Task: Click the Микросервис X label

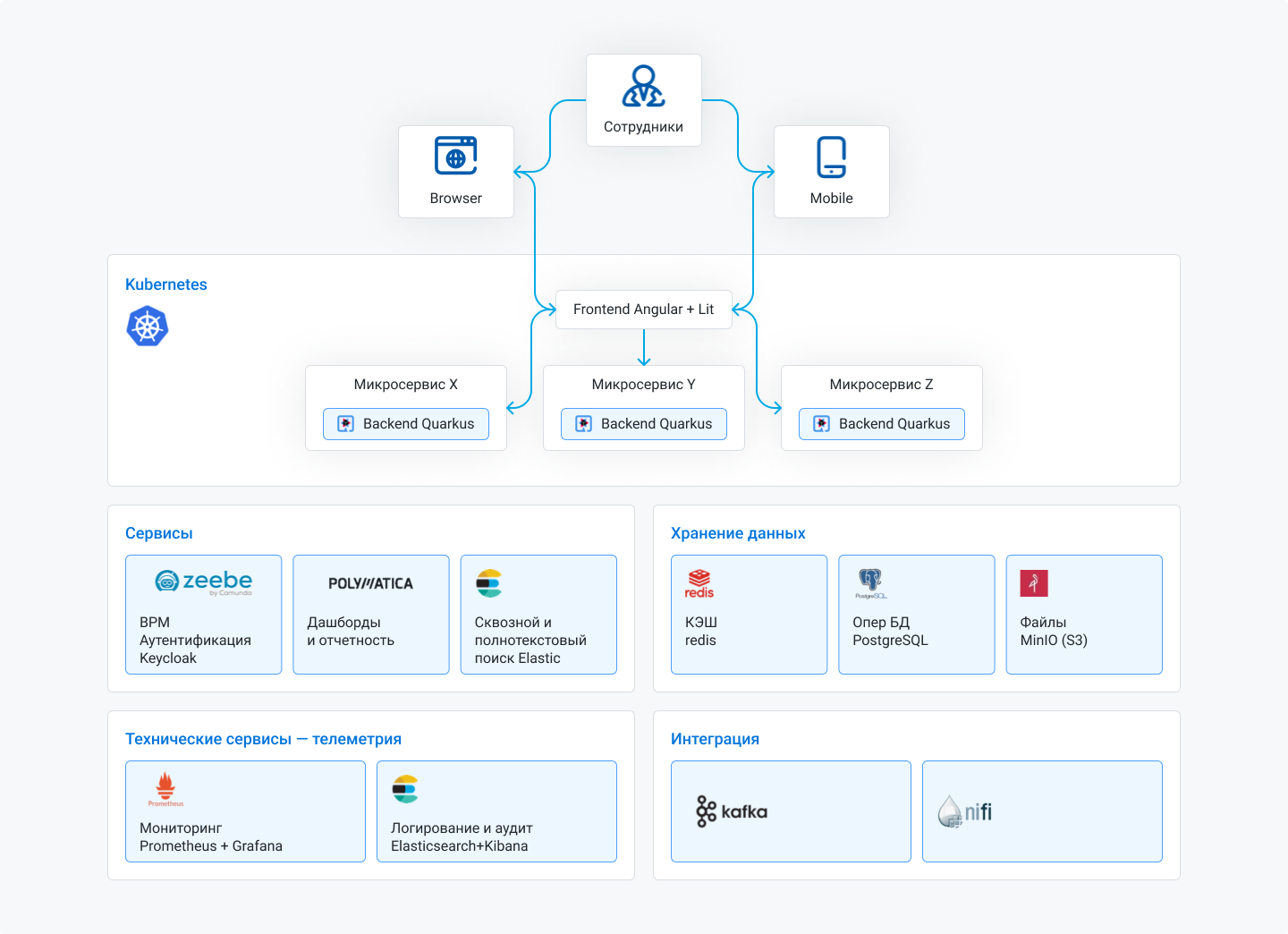Action: [x=406, y=385]
